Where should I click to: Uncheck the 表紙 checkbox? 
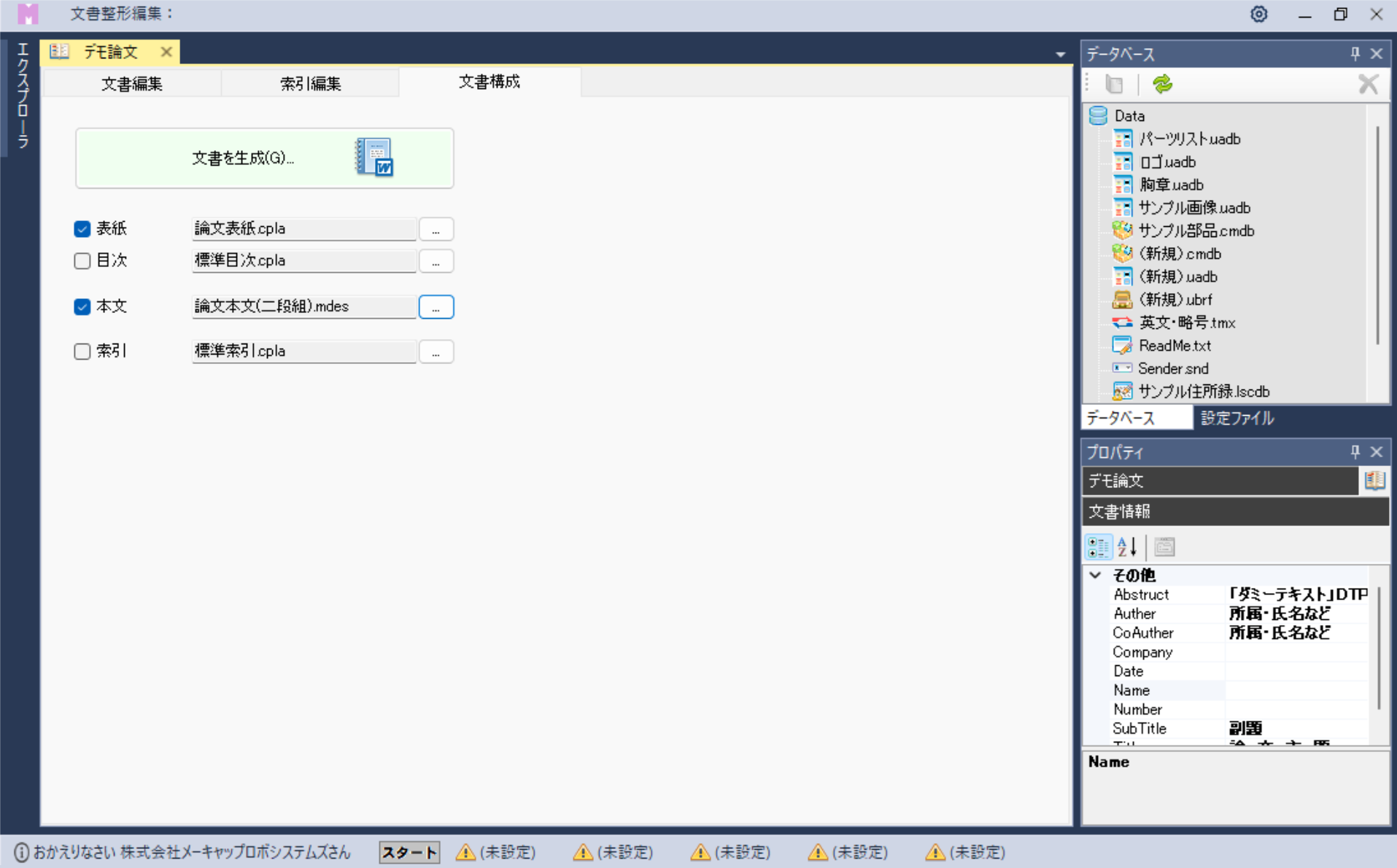click(x=82, y=229)
